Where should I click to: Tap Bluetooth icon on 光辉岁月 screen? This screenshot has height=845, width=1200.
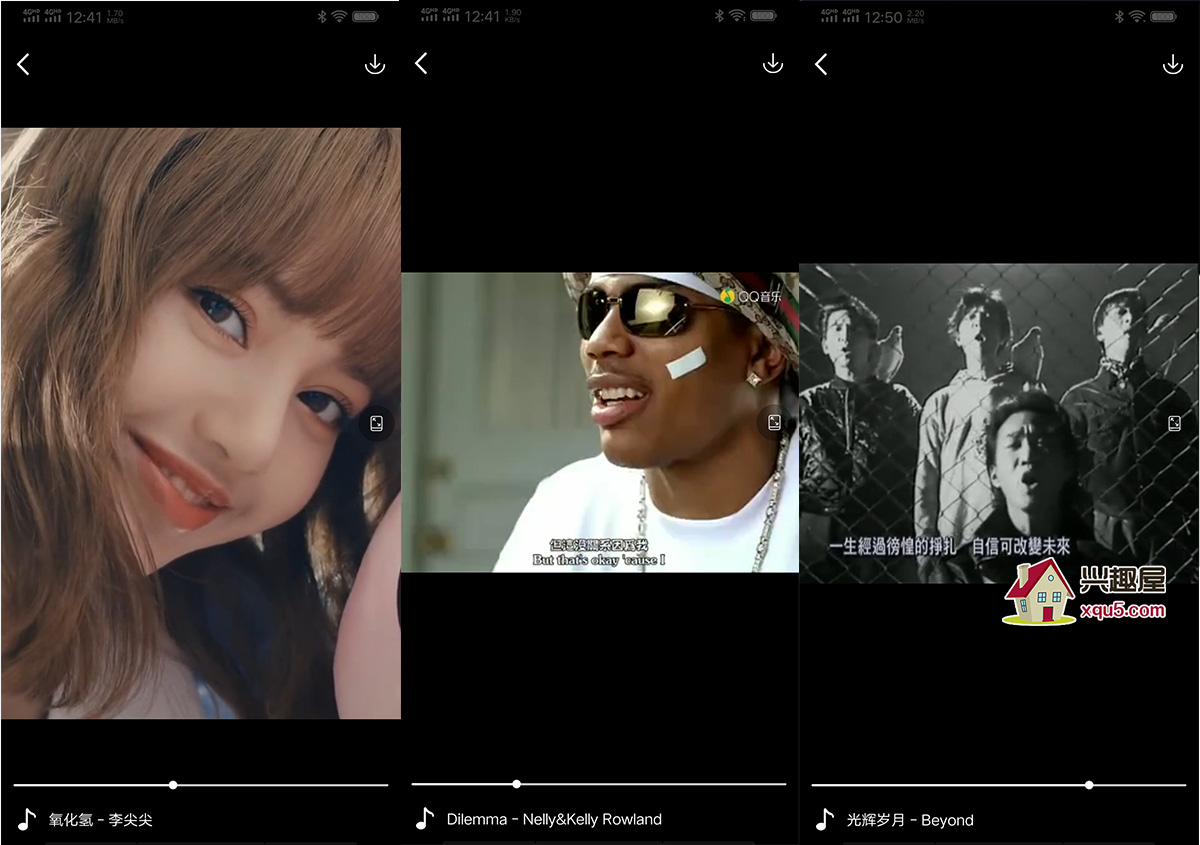[x=1121, y=16]
